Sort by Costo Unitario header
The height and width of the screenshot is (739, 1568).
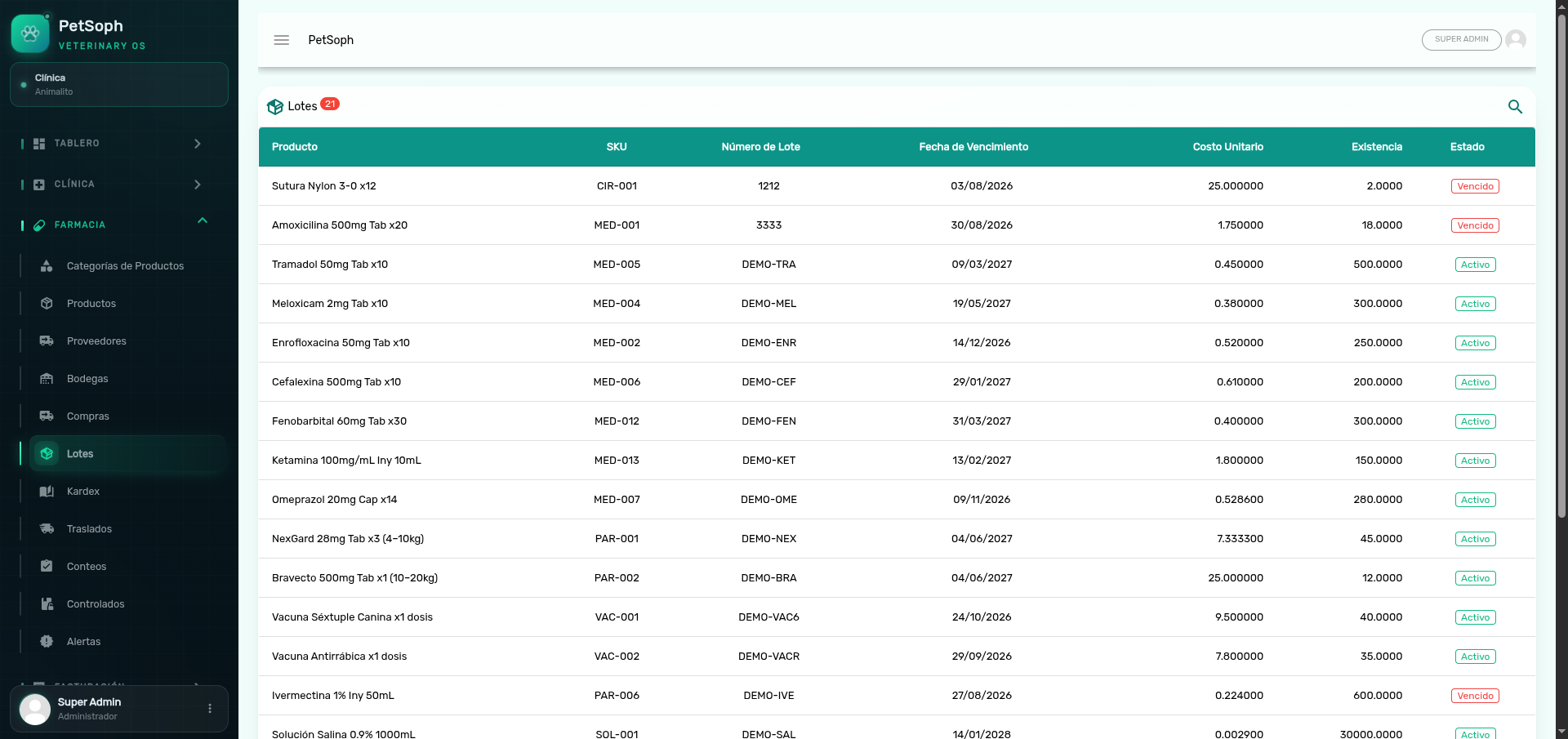coord(1227,147)
